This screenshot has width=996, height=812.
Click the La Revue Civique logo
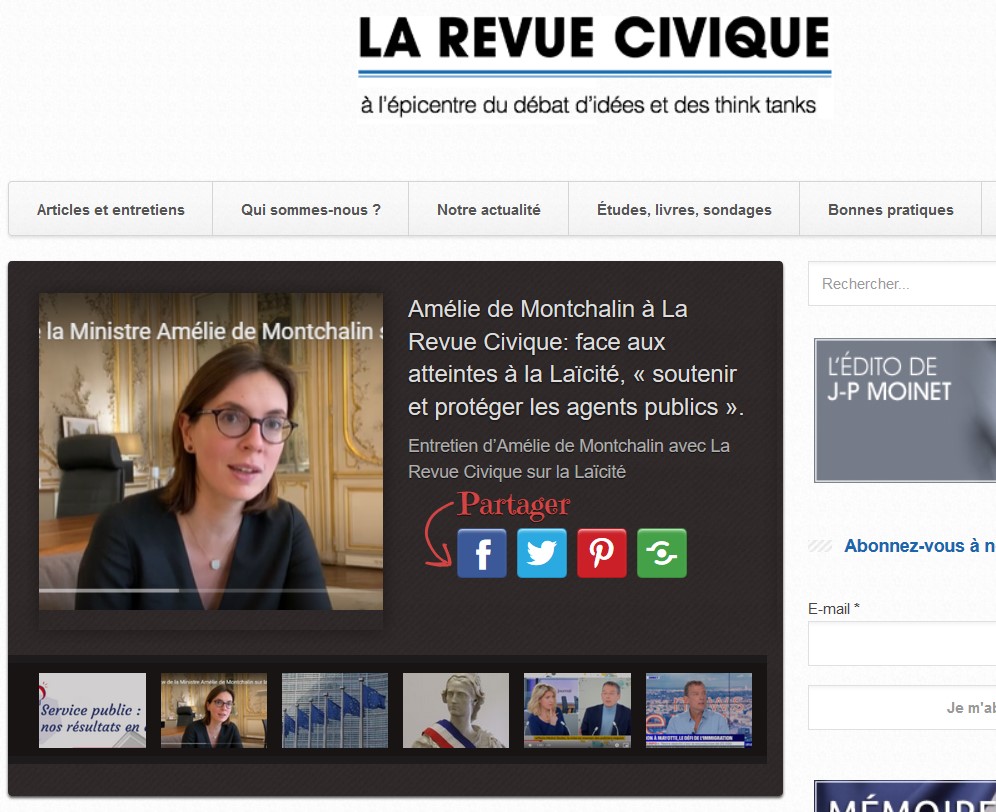click(595, 65)
